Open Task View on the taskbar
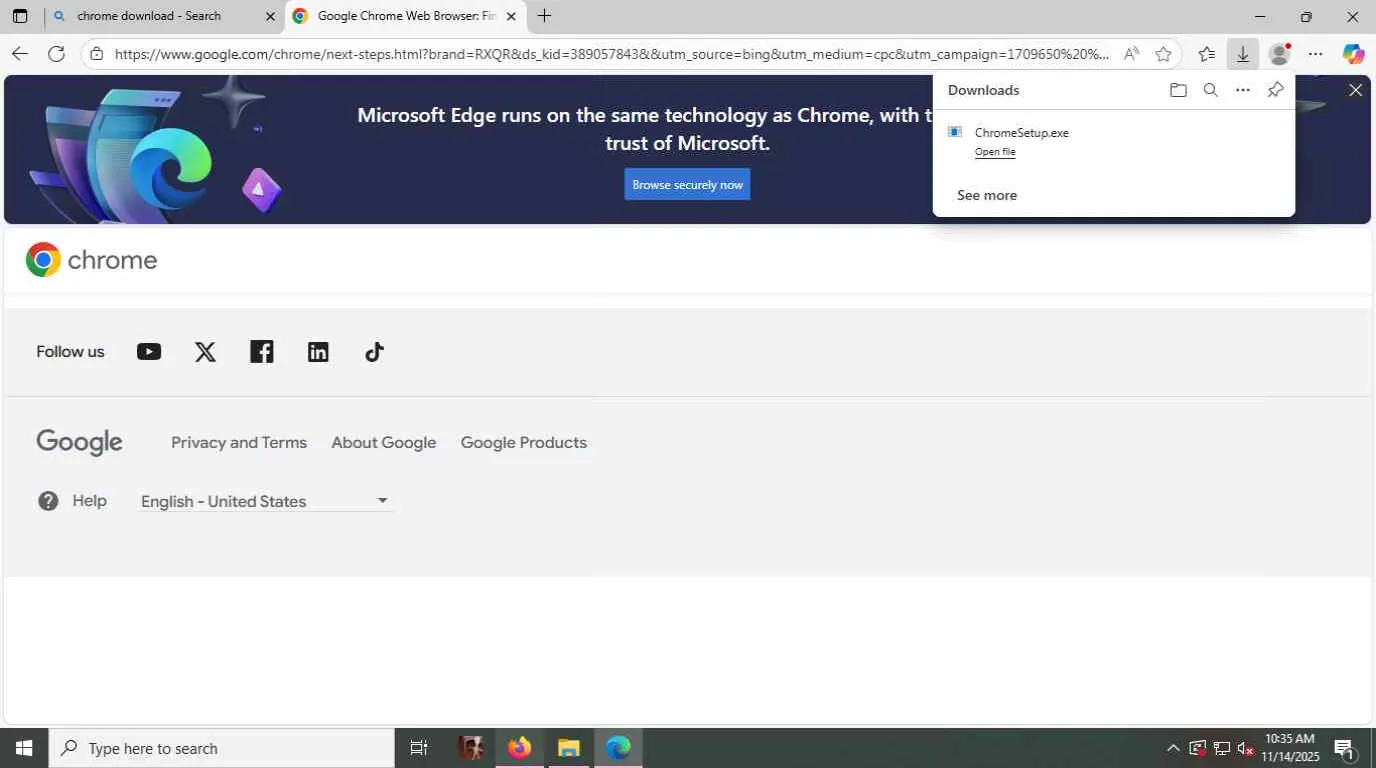The height and width of the screenshot is (768, 1376). [419, 748]
